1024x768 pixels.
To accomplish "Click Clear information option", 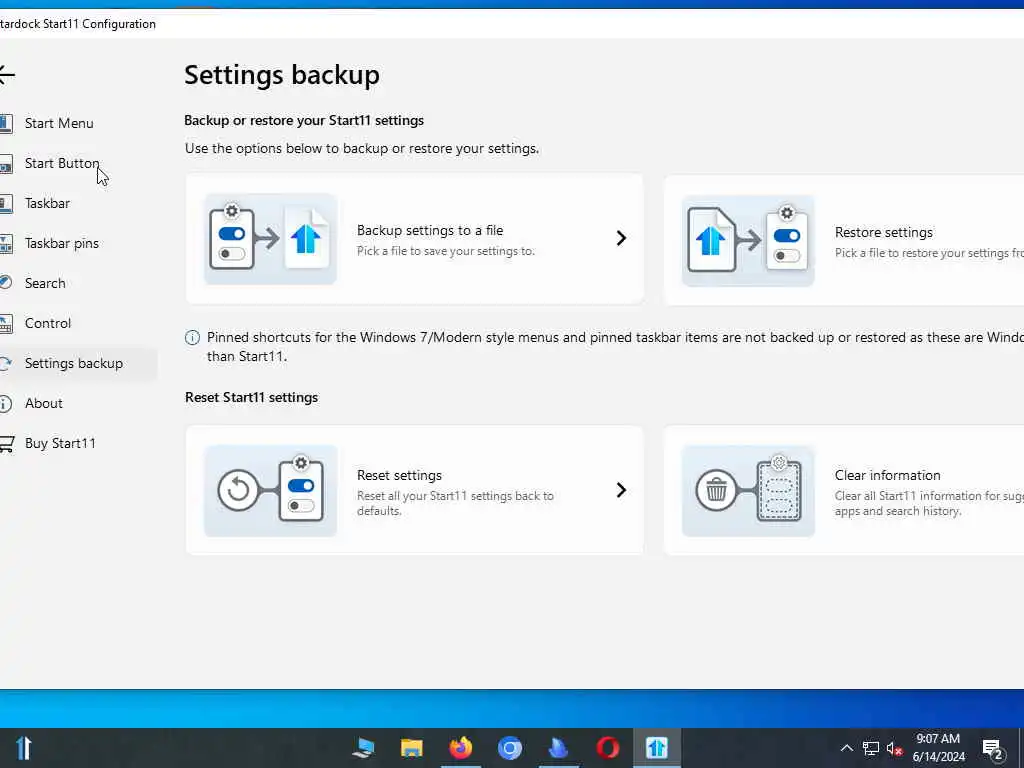I will coord(844,490).
